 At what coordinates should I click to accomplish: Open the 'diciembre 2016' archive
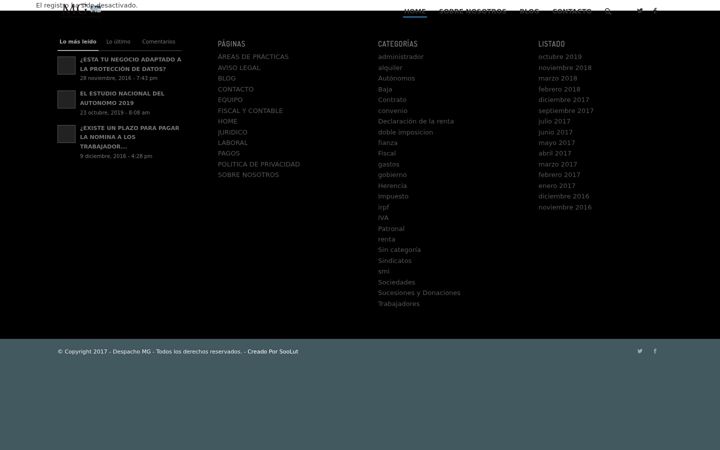pos(563,197)
